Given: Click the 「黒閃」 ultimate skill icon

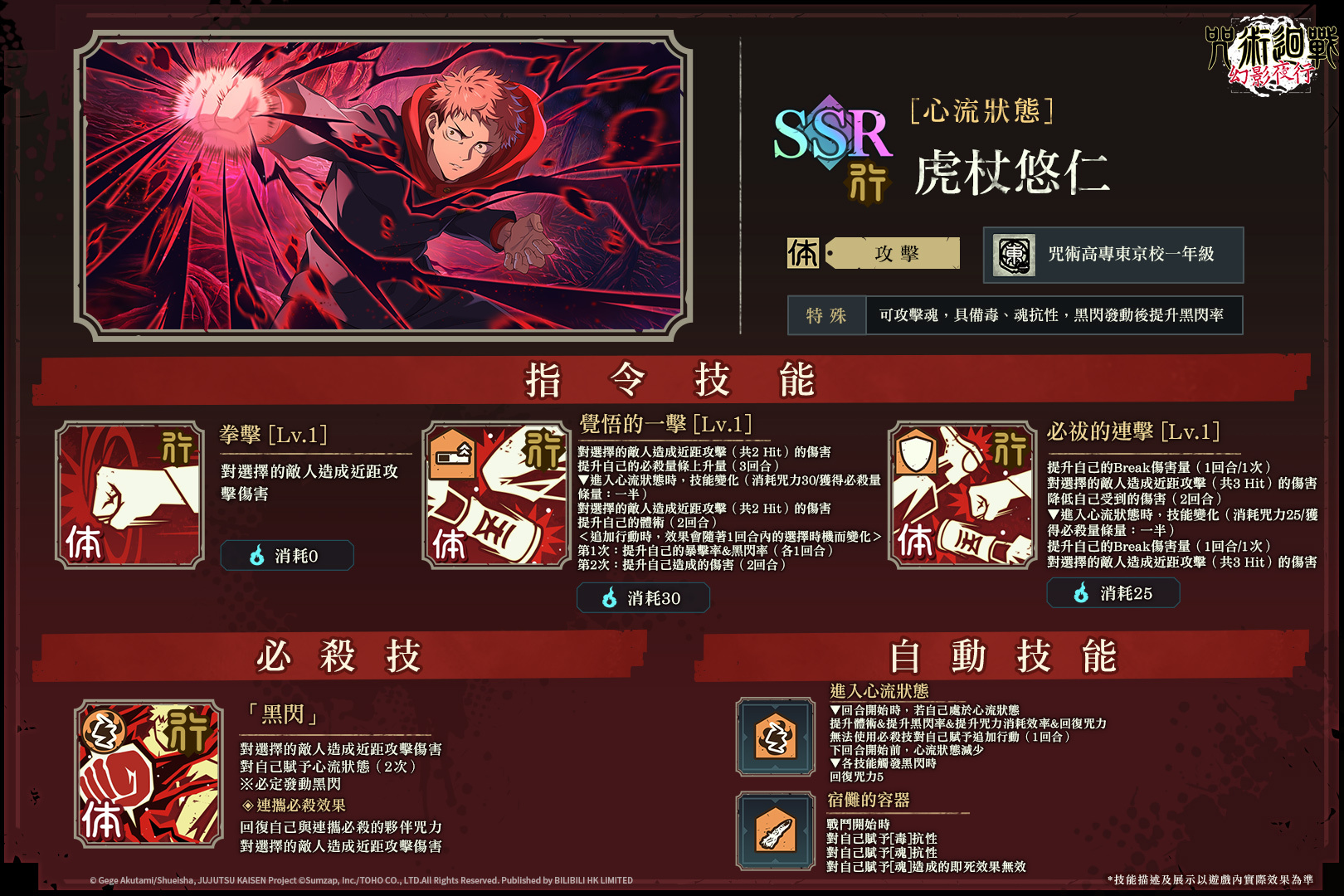Looking at the screenshot, I should coord(149,774).
